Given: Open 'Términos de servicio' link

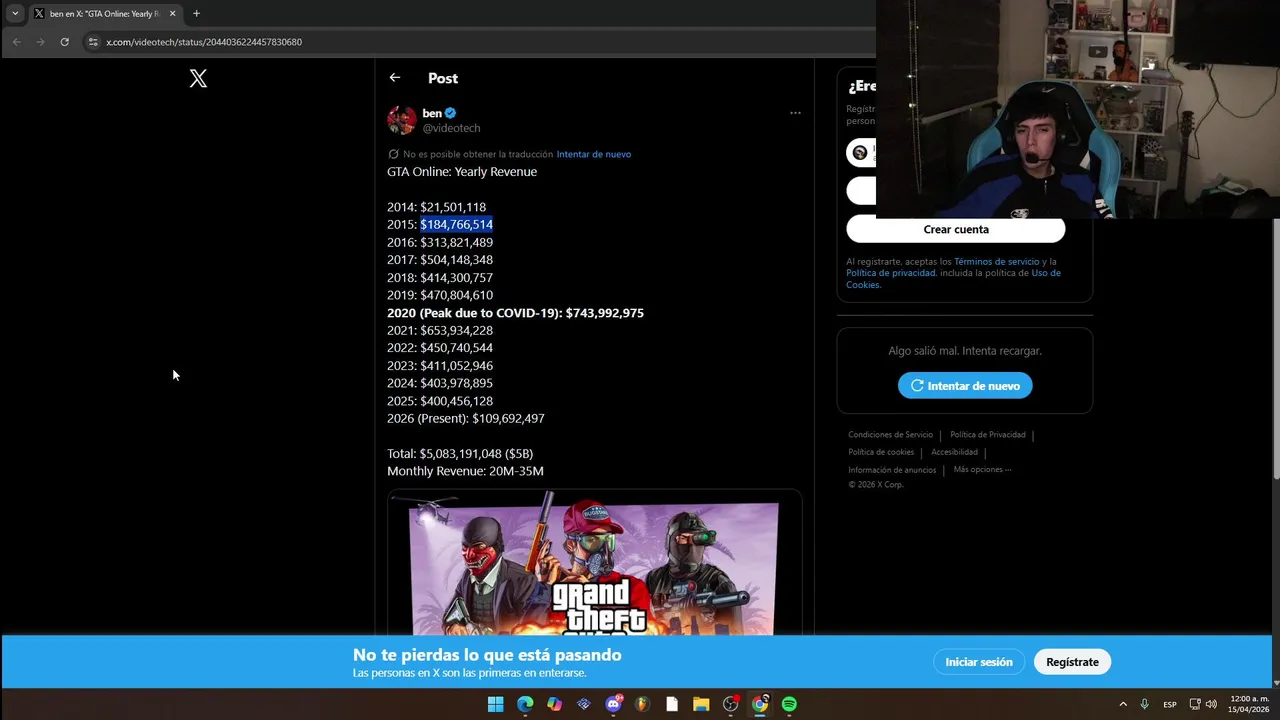Looking at the screenshot, I should point(996,262).
